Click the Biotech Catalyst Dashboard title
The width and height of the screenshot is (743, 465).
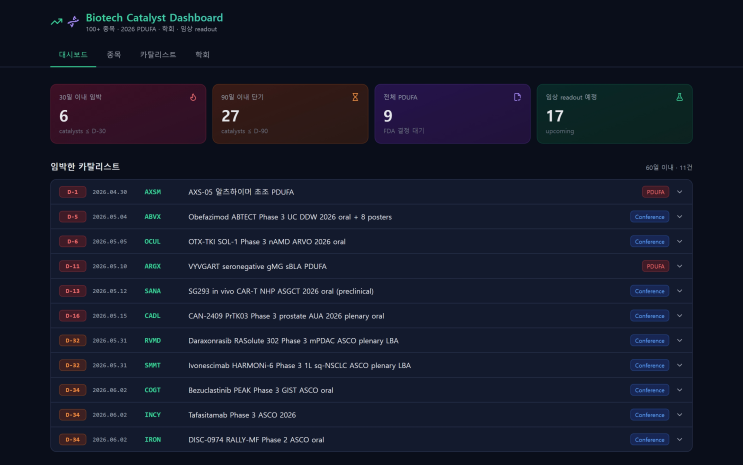154,18
